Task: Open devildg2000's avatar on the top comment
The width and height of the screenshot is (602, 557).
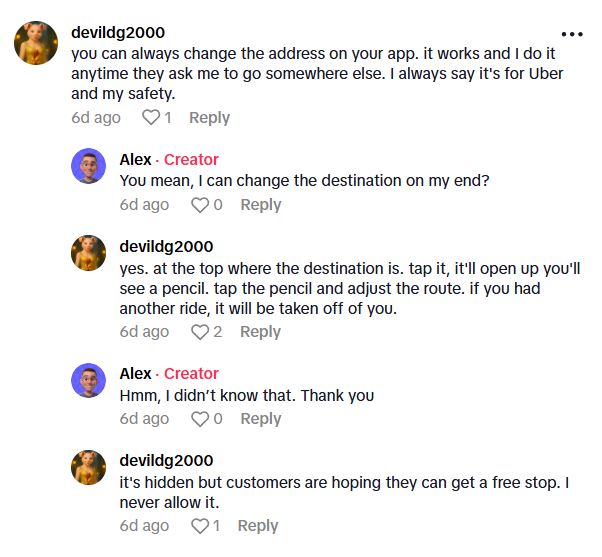Action: coord(33,42)
